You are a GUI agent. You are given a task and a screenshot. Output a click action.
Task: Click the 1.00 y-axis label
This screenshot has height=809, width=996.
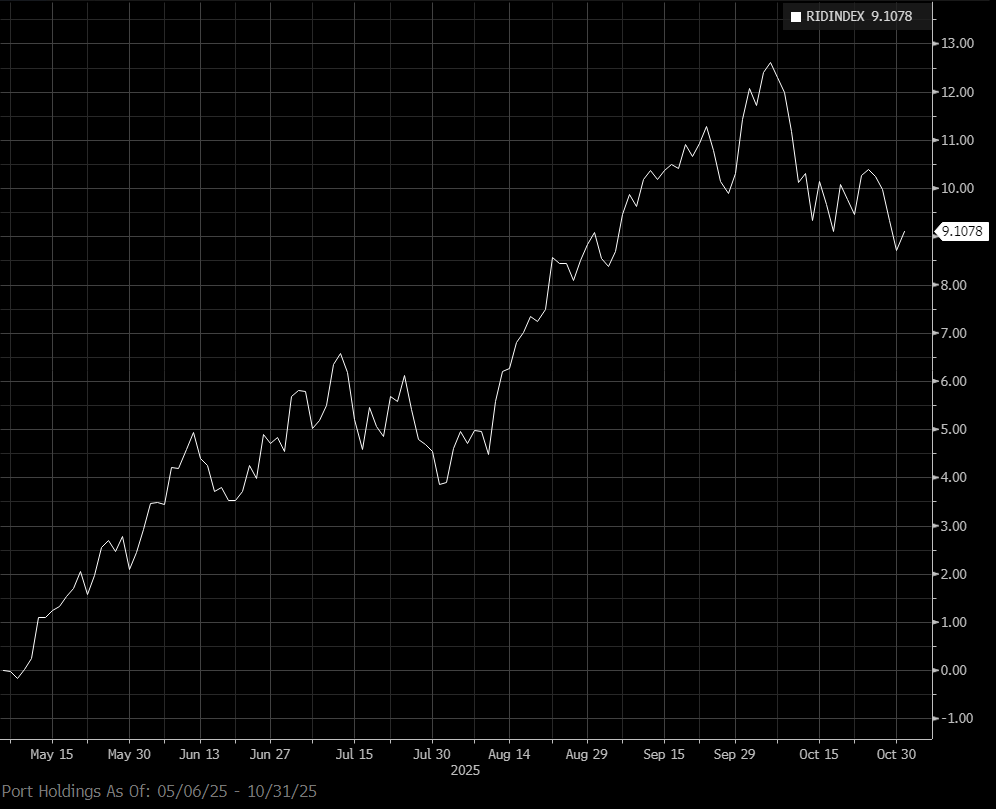click(x=953, y=622)
